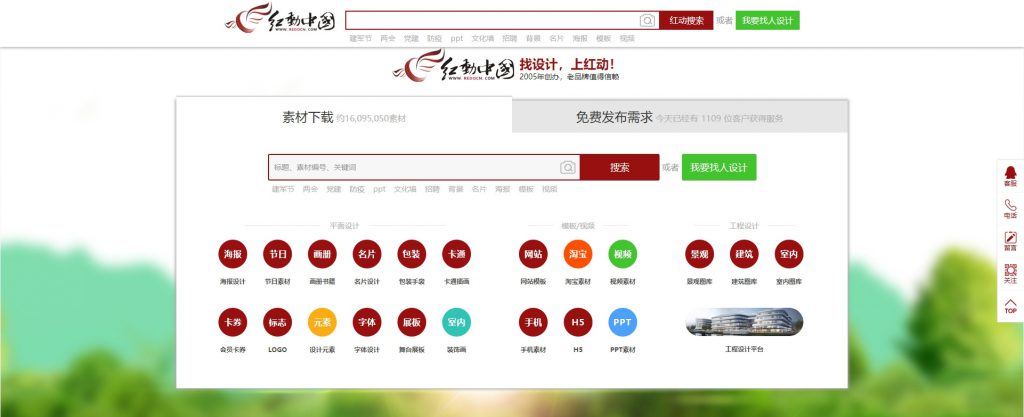1024x417 pixels.
Task: Open 客服 QQ customer service sidebar icon
Action: tap(1010, 176)
